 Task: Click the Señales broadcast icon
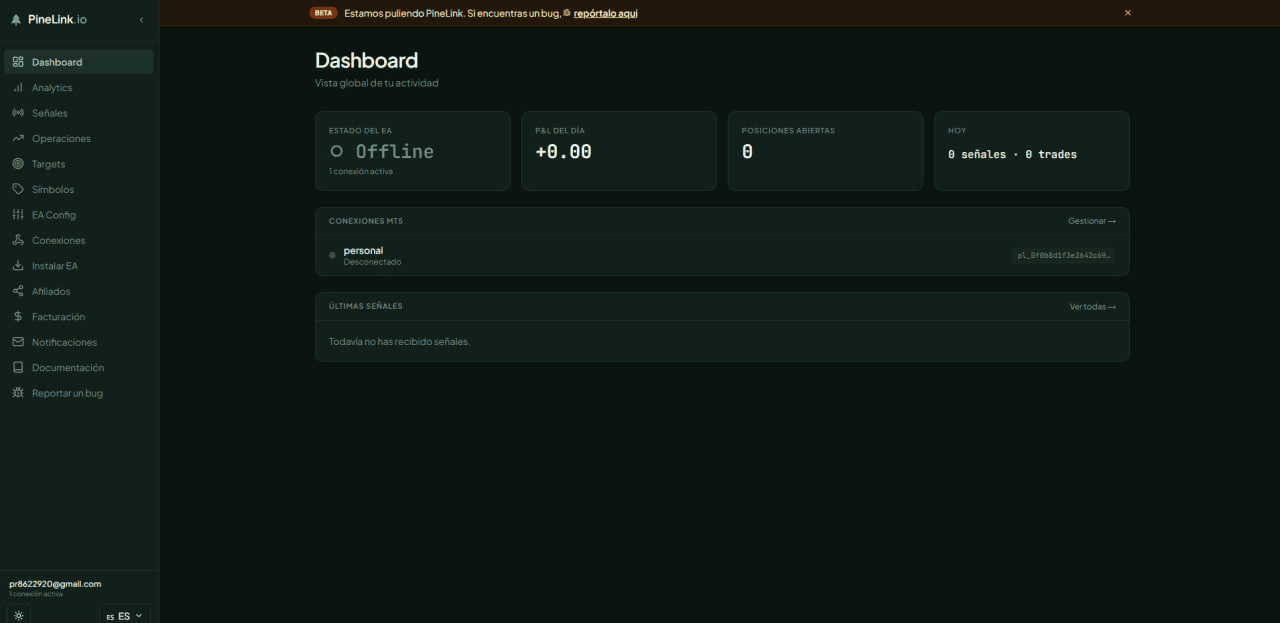(18, 113)
